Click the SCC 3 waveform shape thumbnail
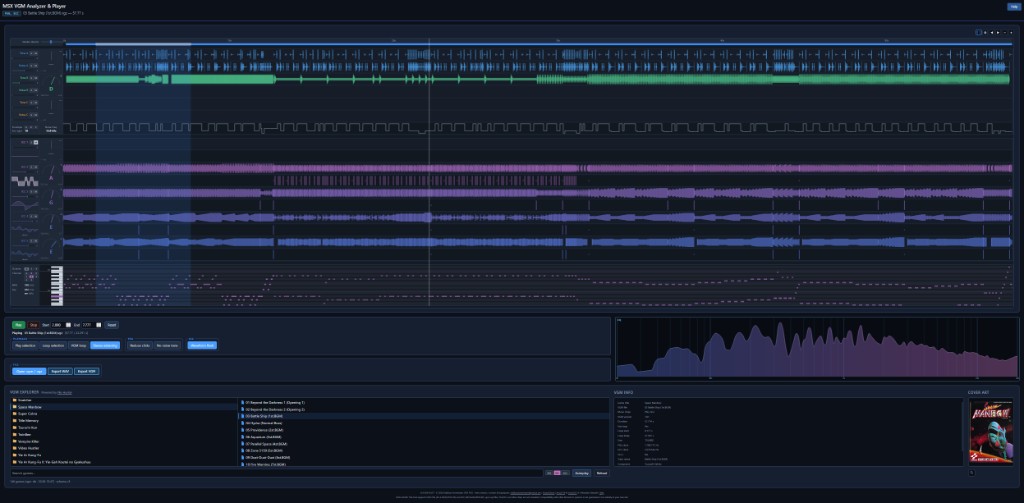This screenshot has height=503, width=1024. tap(25, 206)
